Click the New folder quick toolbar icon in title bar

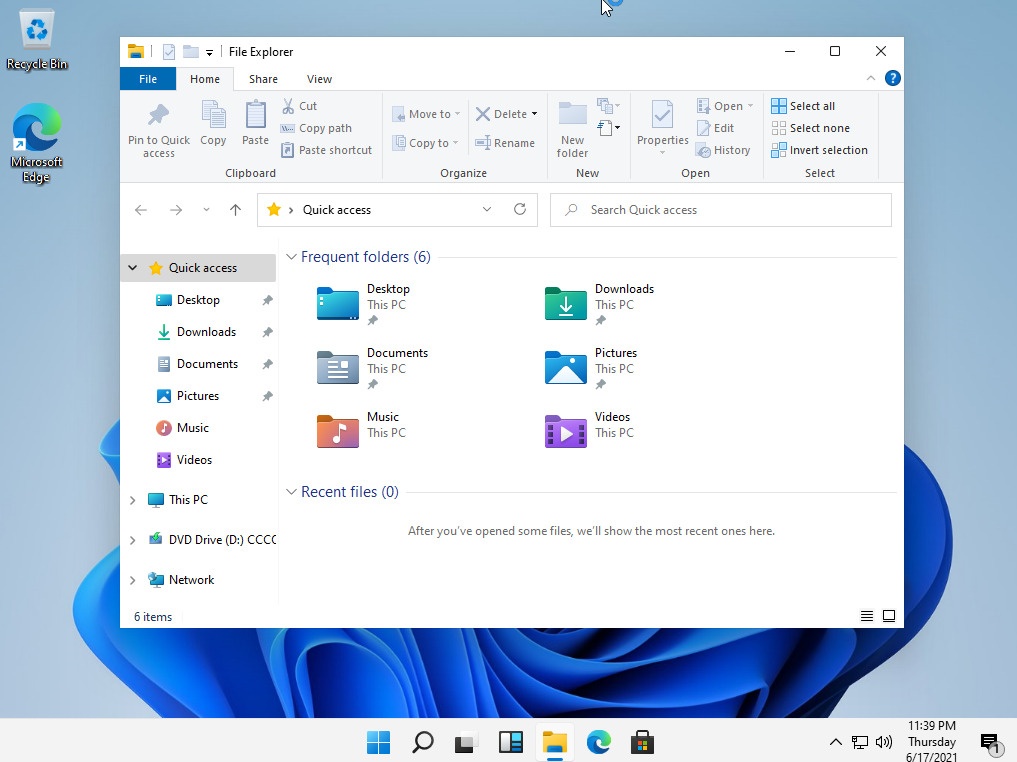[191, 51]
